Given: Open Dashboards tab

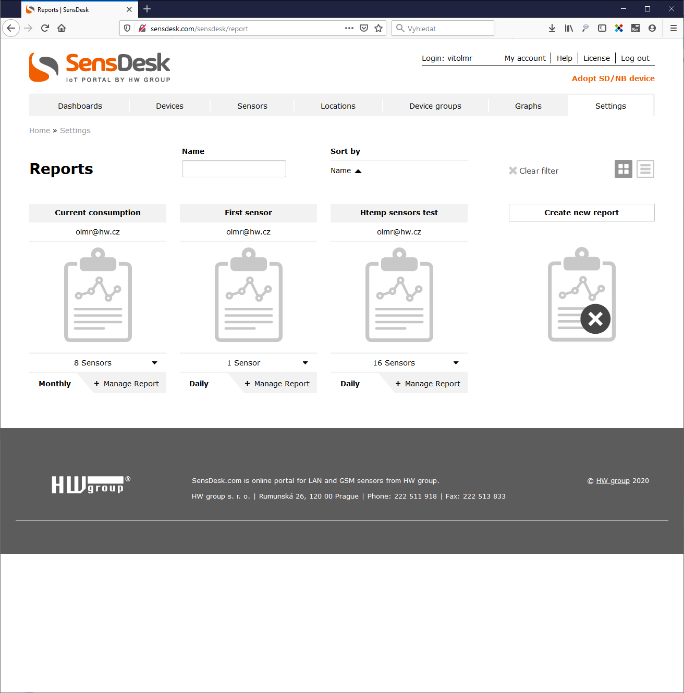Looking at the screenshot, I should click(80, 106).
